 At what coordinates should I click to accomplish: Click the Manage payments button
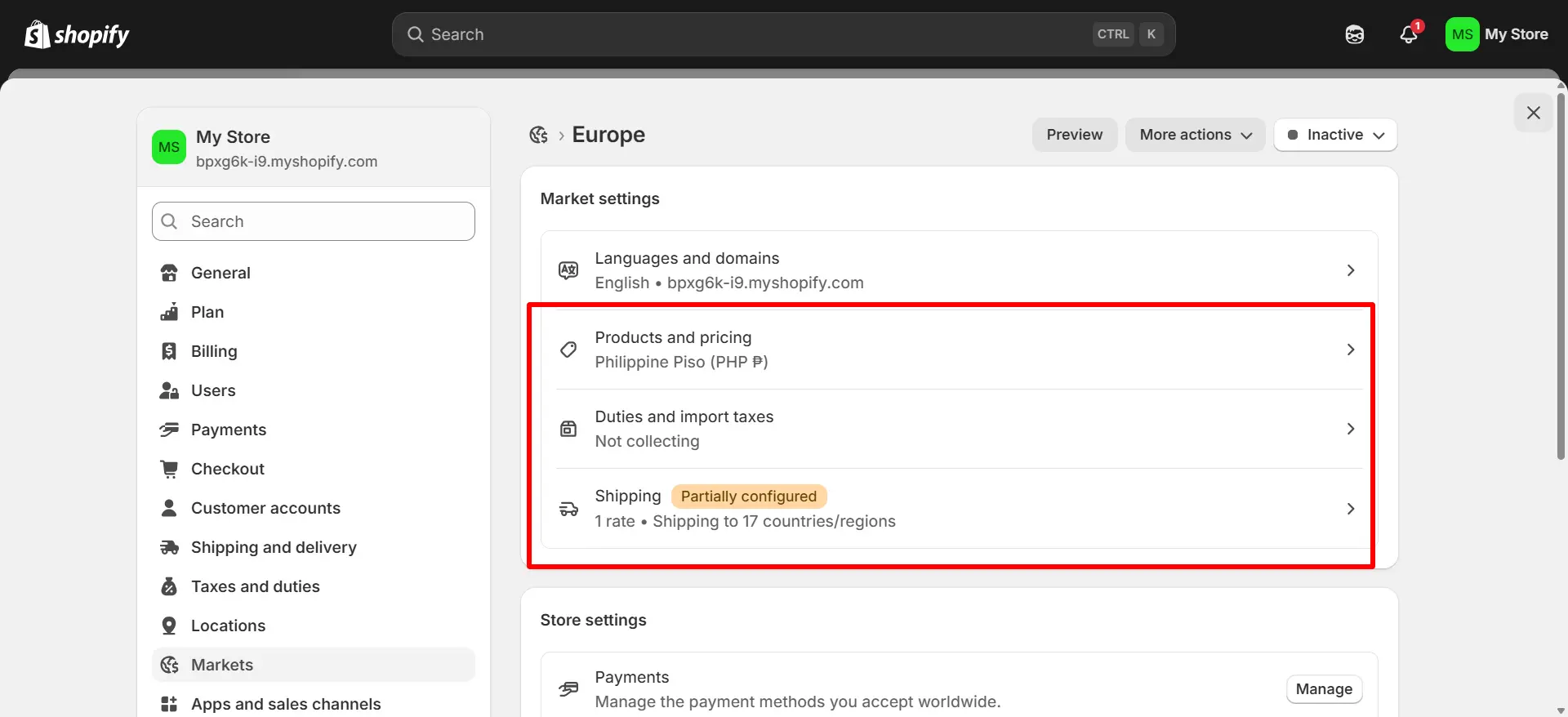1324,689
